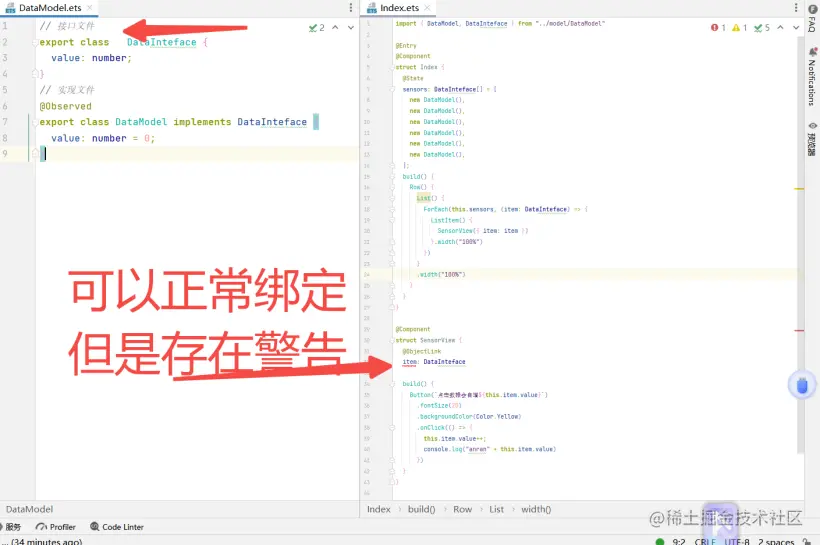
Task: Click 'this.item.value++;' statement
Action: pyautogui.click(x=454, y=439)
